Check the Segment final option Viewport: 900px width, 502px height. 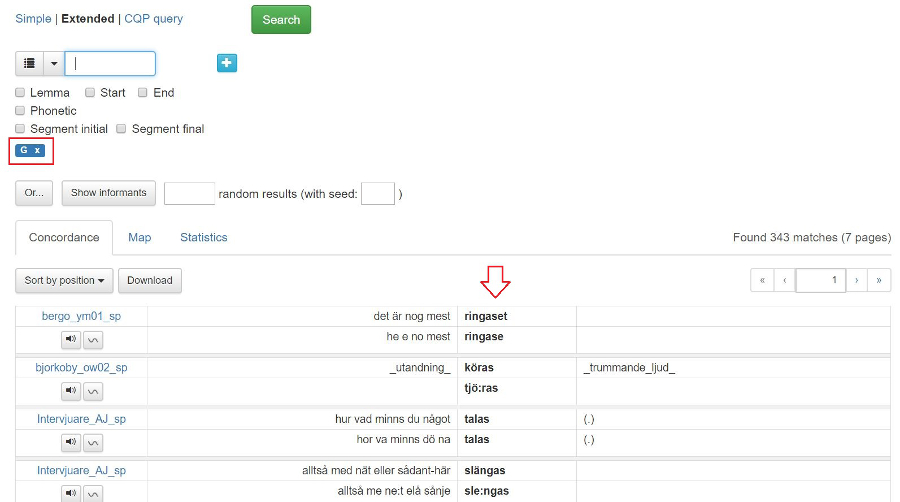tap(122, 129)
